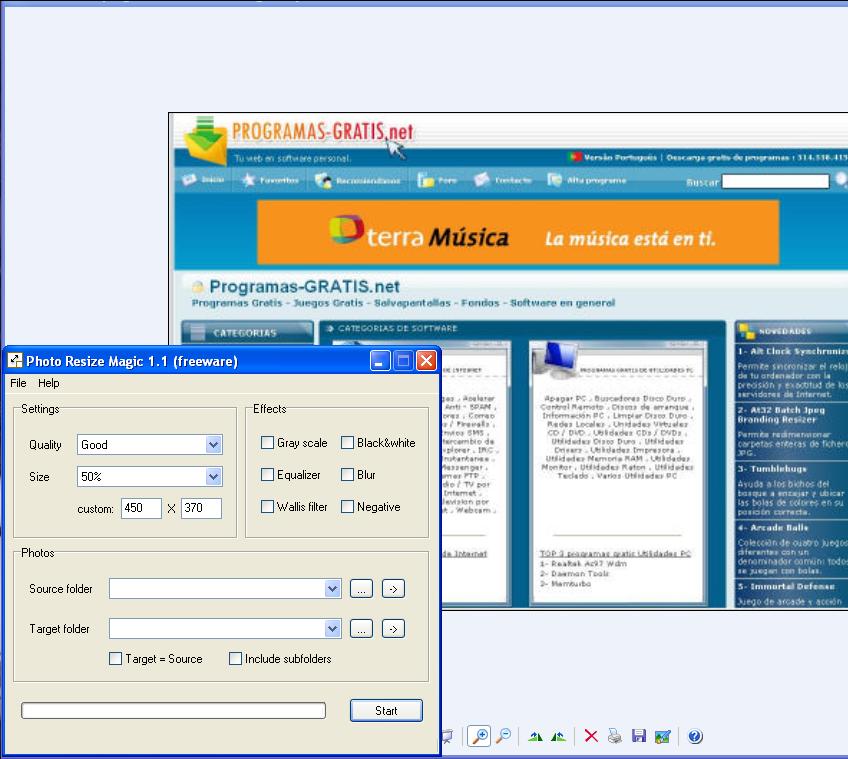This screenshot has width=848, height=759.
Task: Open the Size dropdown showing 50%
Action: [214, 477]
